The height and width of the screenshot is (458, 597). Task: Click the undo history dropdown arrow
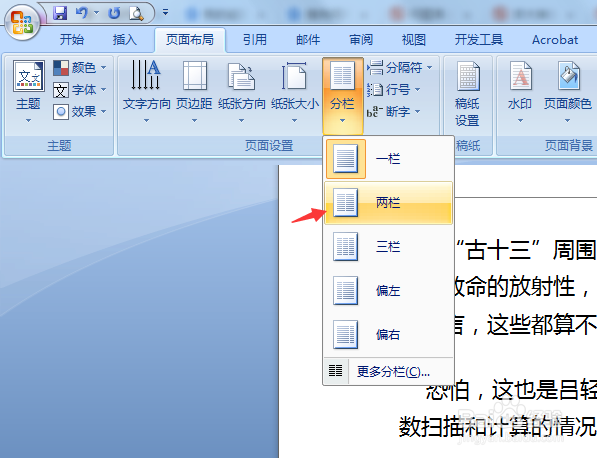(96, 13)
